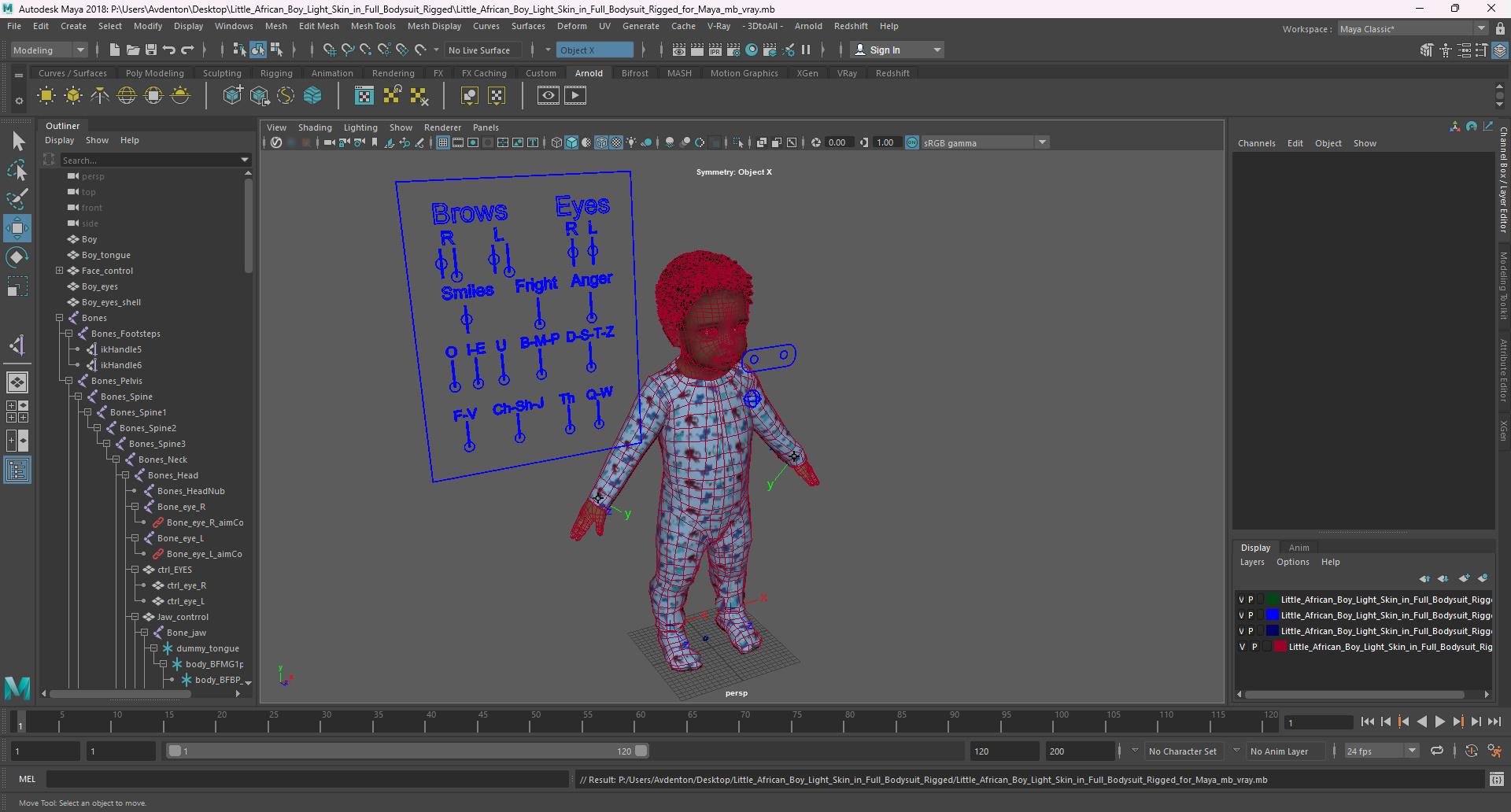Click the Undo icon in status line

[169, 50]
